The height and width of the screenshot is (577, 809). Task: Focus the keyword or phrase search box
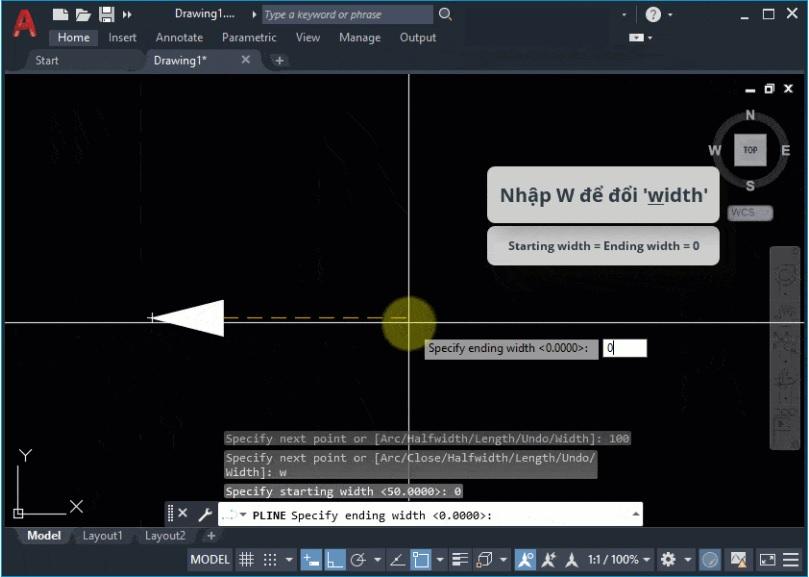[x=347, y=14]
